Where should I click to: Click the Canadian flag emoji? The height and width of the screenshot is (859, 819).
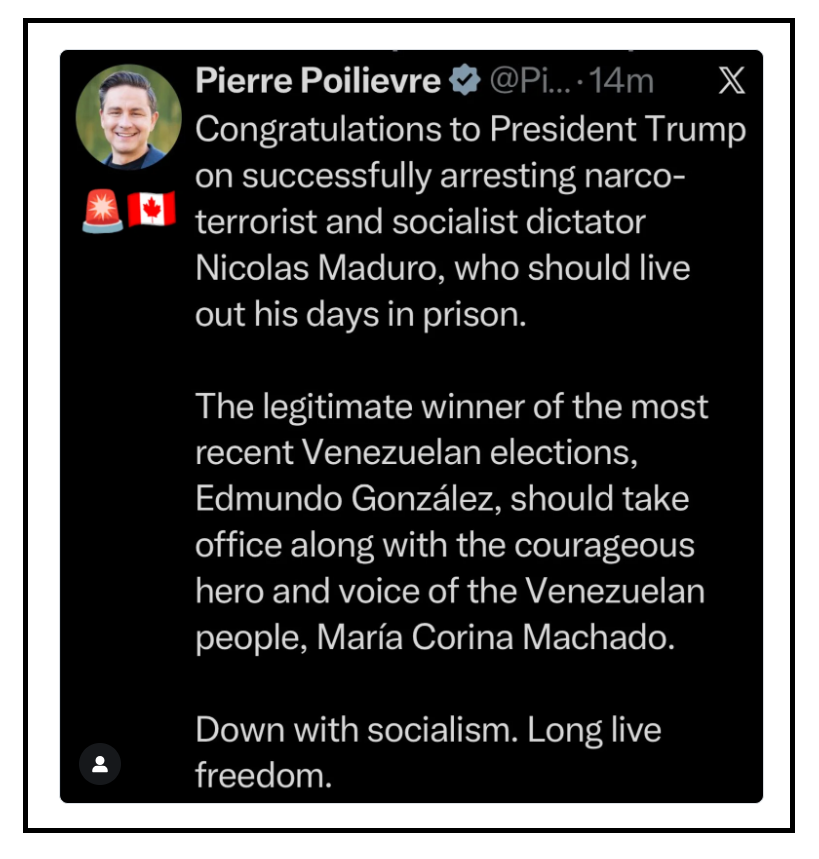coord(151,211)
